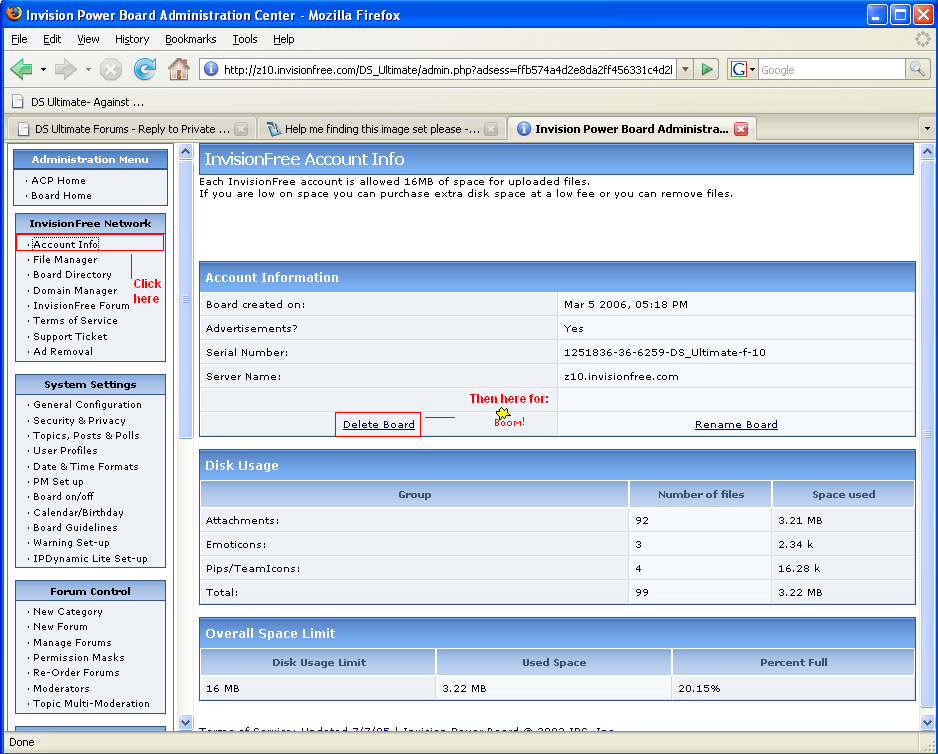938x754 pixels.
Task: Open Moderators link
Action: point(61,689)
